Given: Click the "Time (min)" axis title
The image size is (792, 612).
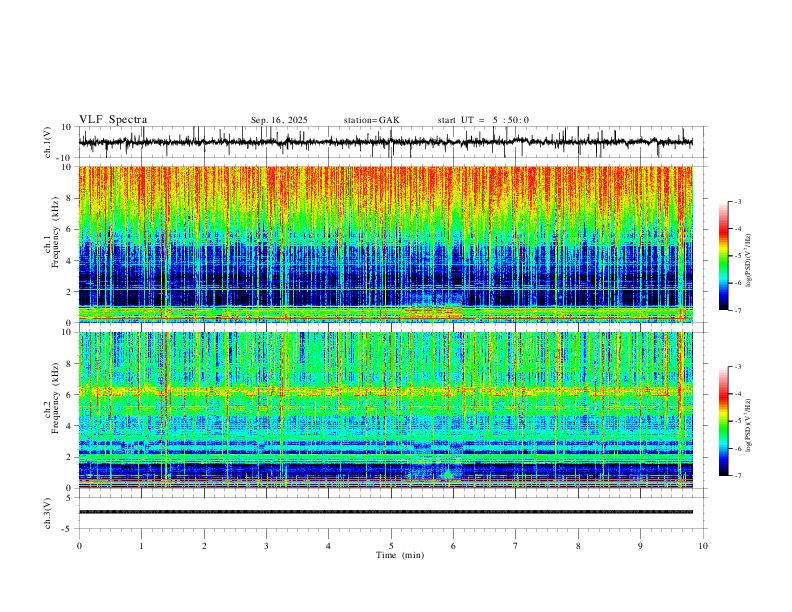Looking at the screenshot, I should [400, 555].
